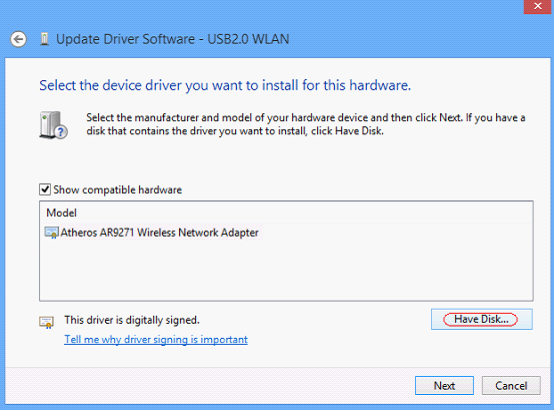The image size is (555, 411).
Task: Click 'This driver is digitally signed' text
Action: pyautogui.click(x=132, y=320)
